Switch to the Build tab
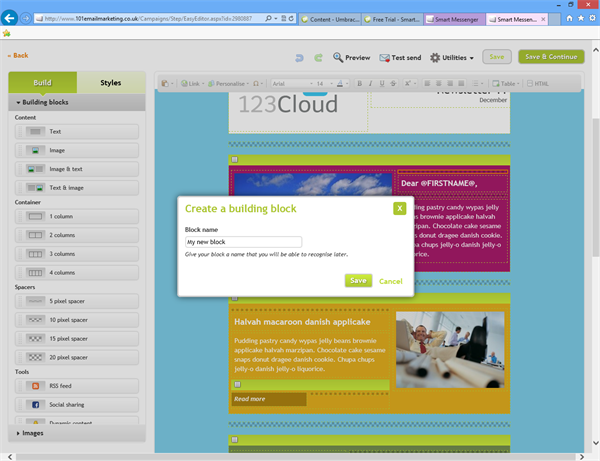600x461 pixels. [x=42, y=82]
